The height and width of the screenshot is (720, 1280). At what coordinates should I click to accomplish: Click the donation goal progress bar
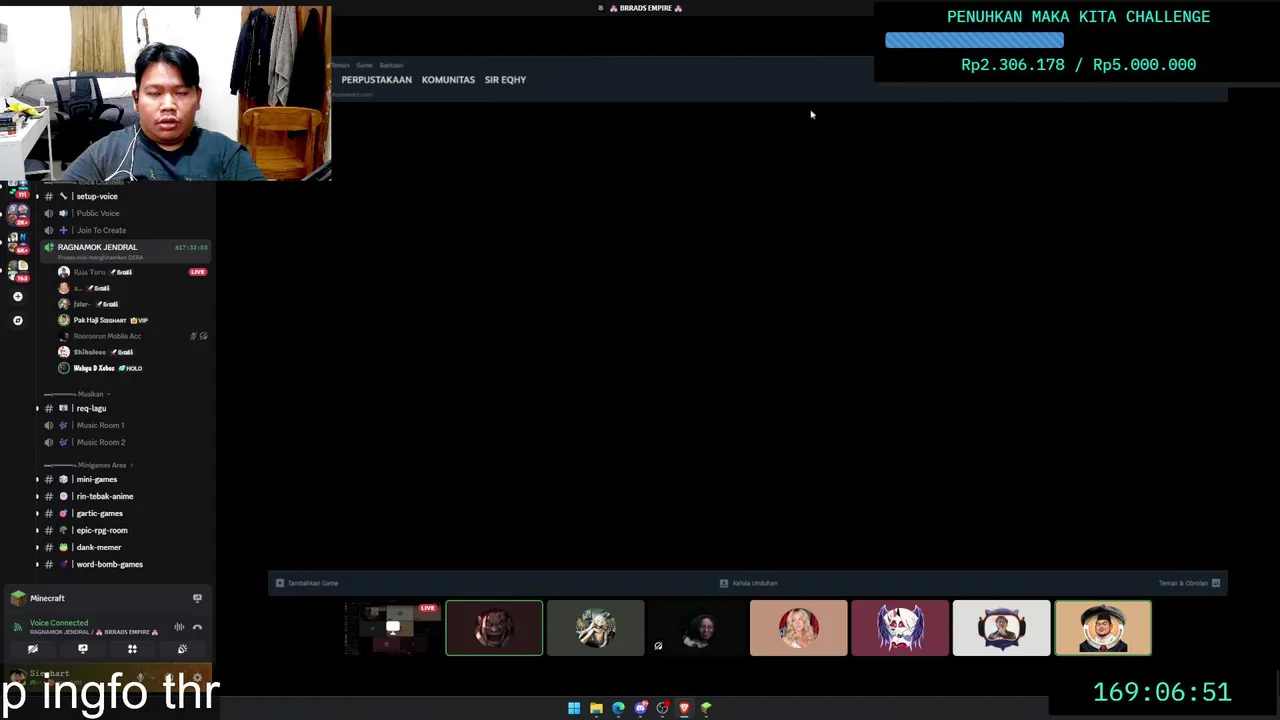974,40
